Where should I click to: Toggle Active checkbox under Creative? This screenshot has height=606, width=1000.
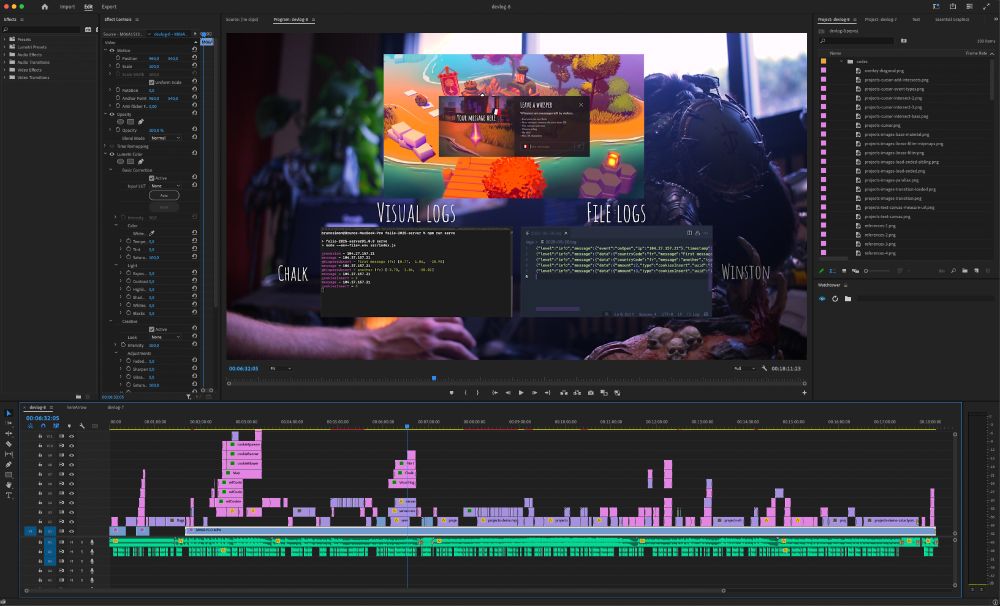(151, 329)
